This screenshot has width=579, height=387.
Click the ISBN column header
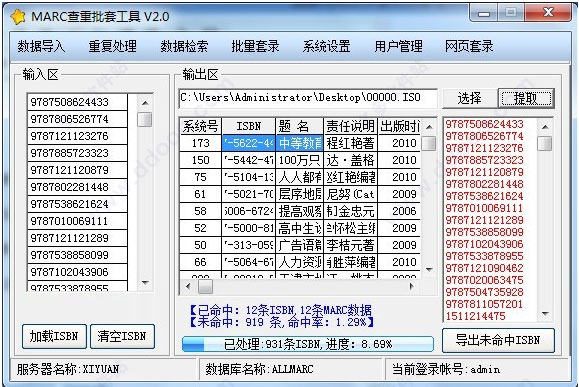click(249, 126)
